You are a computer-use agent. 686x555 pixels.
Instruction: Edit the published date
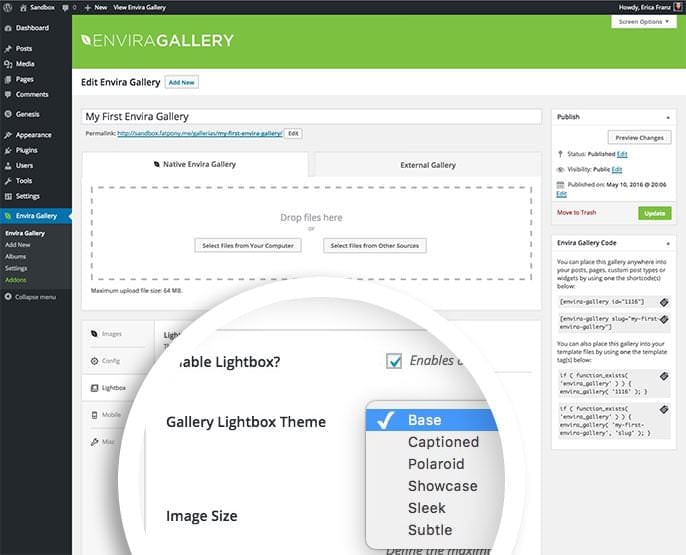561,194
